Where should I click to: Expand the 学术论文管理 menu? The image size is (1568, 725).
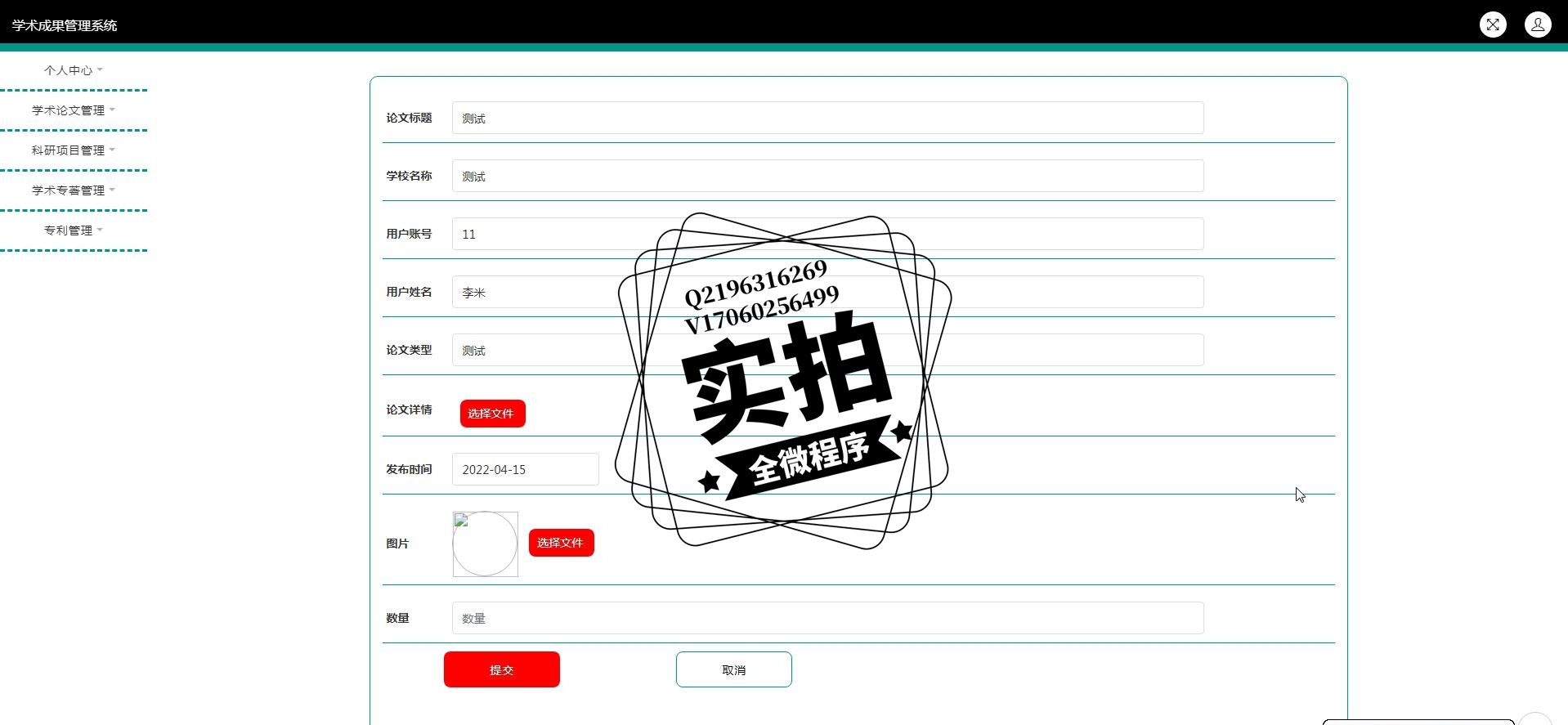74,110
